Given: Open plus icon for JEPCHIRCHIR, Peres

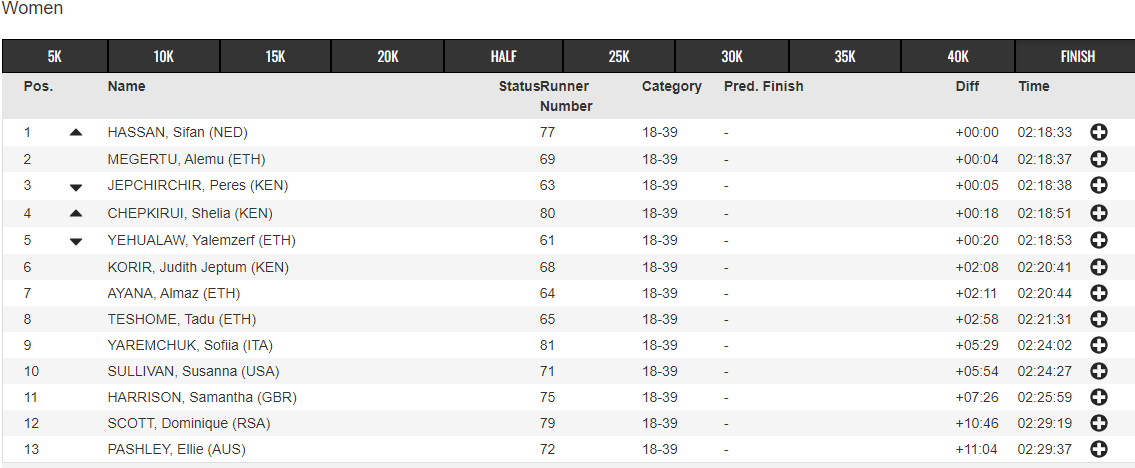Looking at the screenshot, I should click(1098, 185).
